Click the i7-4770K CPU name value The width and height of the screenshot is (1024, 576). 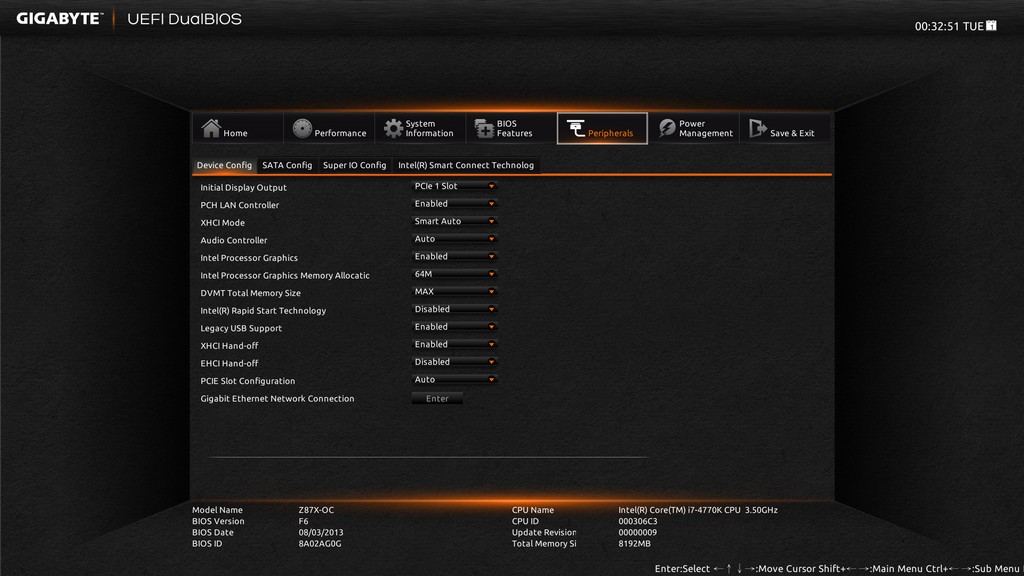[697, 510]
